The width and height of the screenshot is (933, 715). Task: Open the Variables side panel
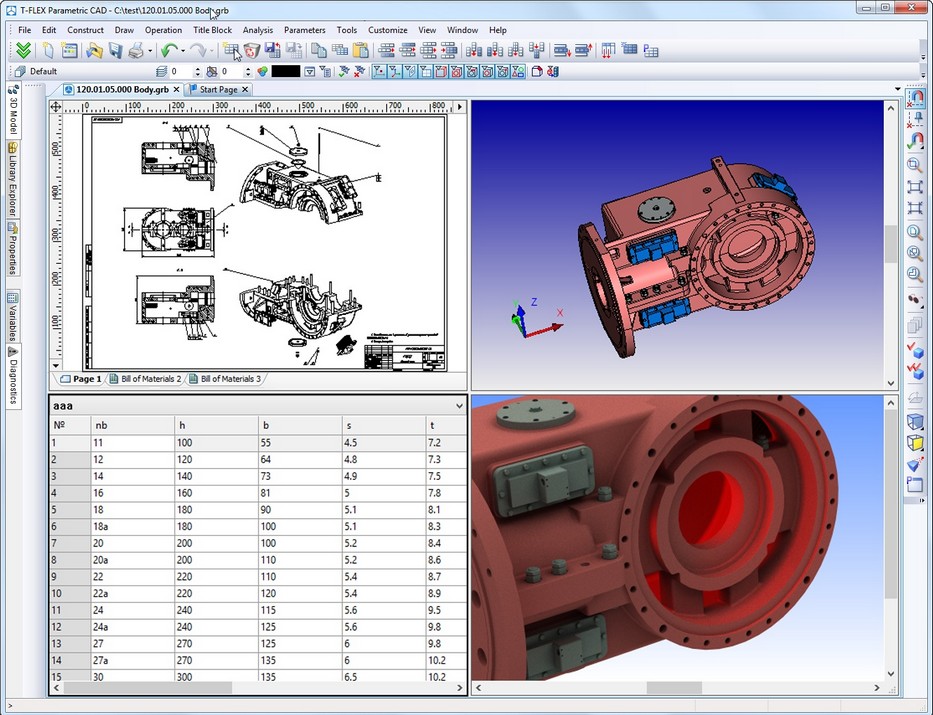click(x=12, y=318)
